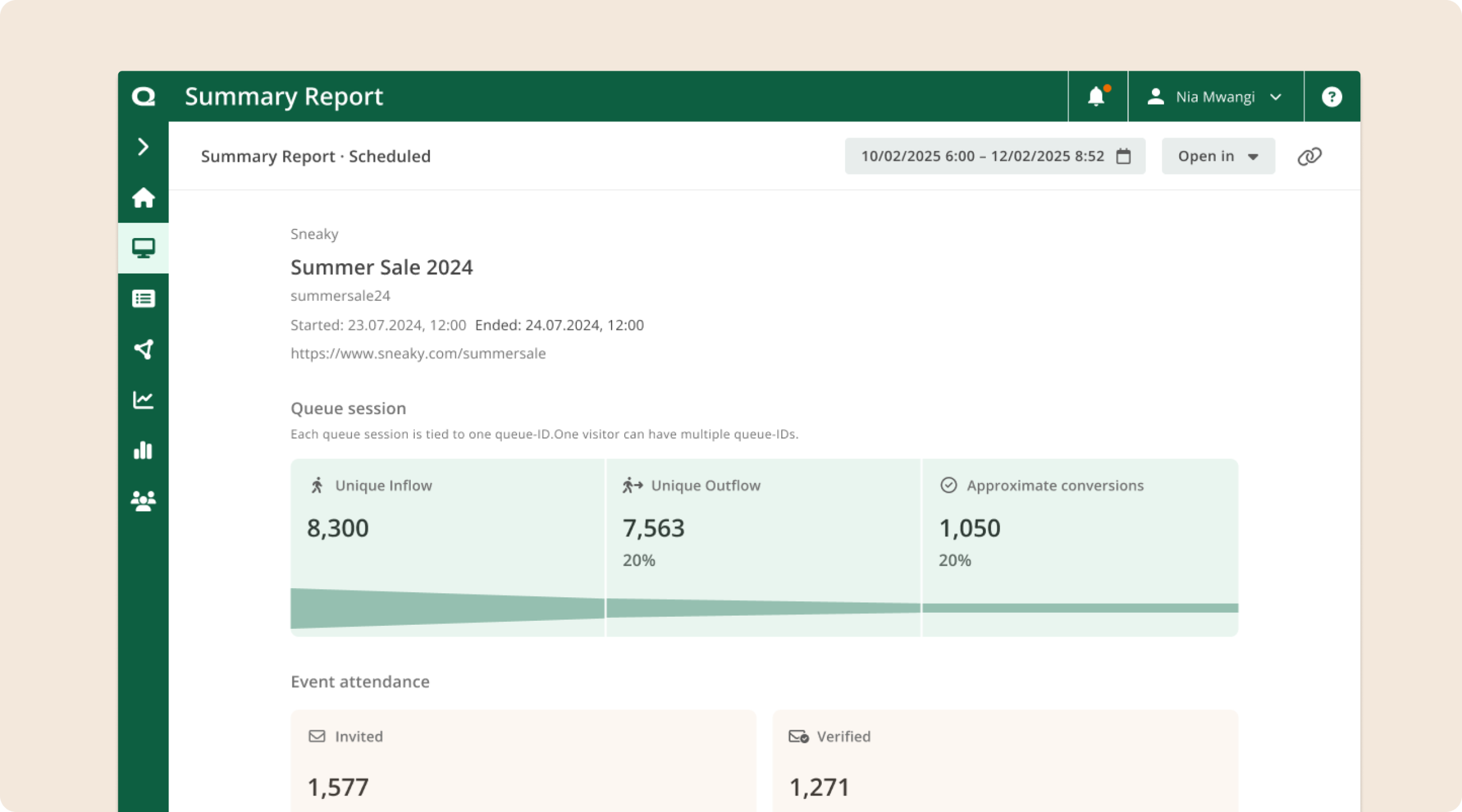
Task: Go to the Home sidebar icon
Action: 143,198
